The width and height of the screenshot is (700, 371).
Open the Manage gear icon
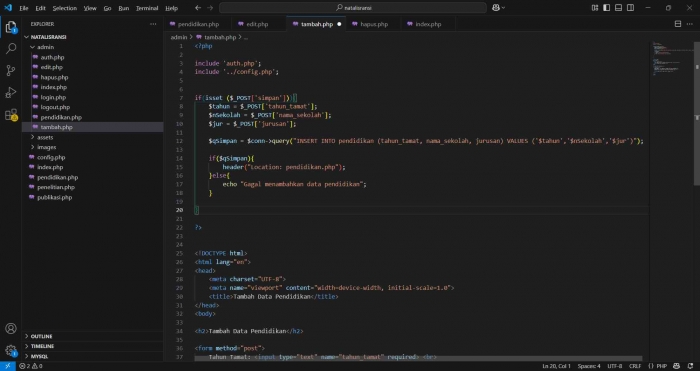[11, 350]
